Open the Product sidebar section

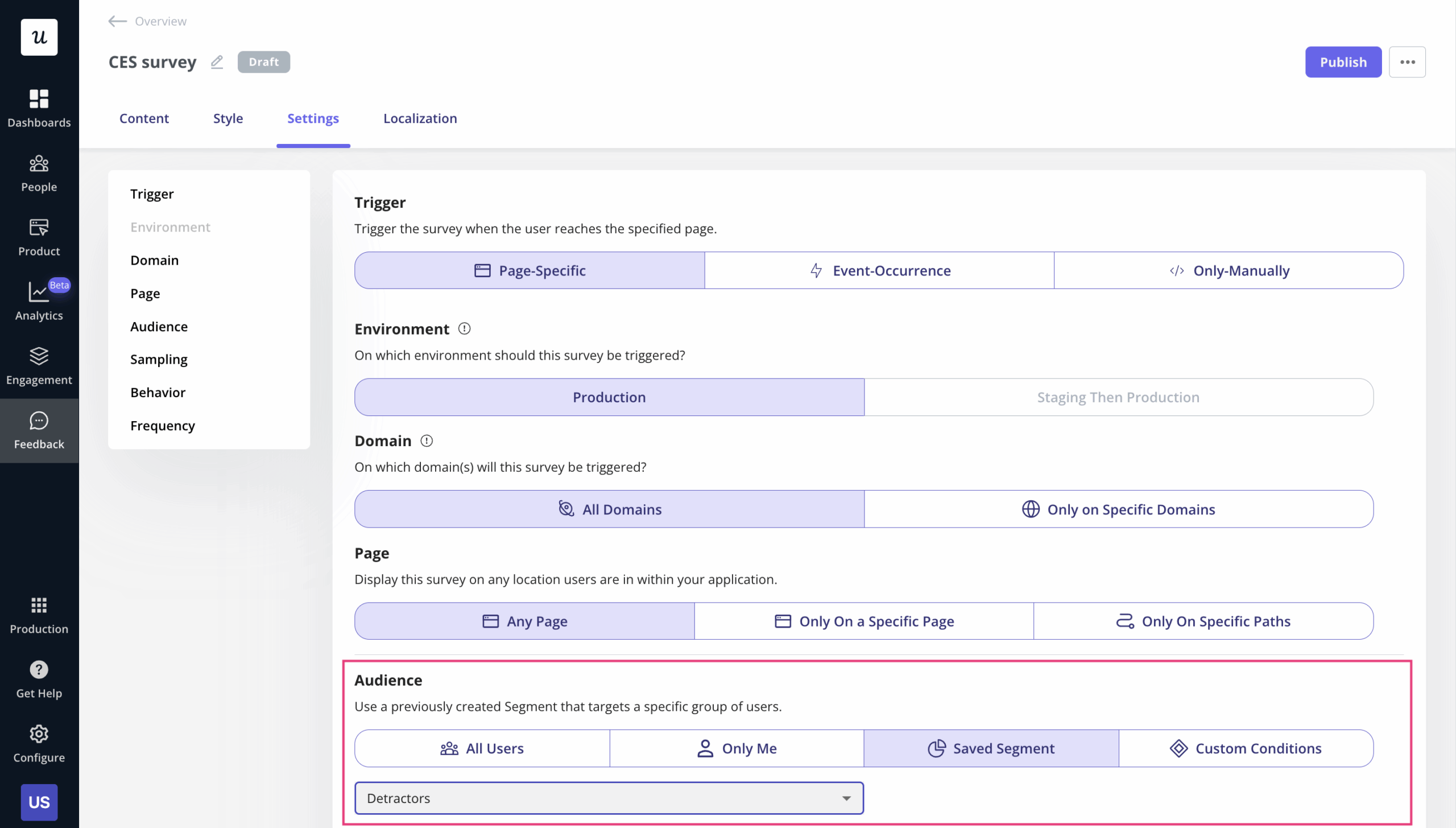coord(39,237)
